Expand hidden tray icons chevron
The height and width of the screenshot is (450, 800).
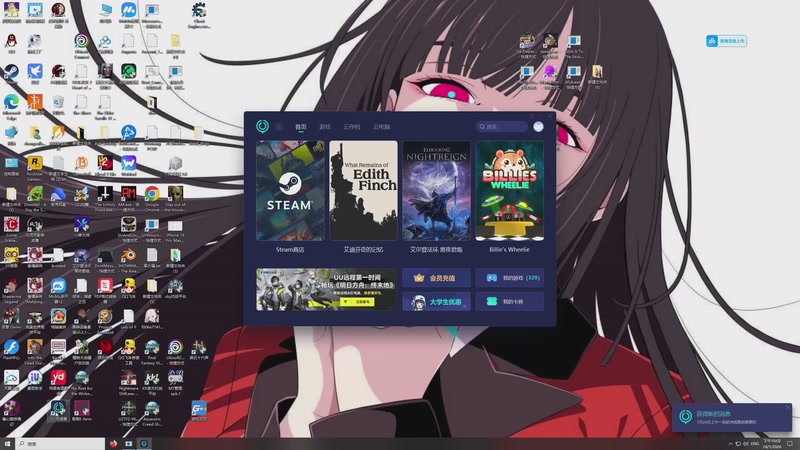pyautogui.click(x=730, y=444)
